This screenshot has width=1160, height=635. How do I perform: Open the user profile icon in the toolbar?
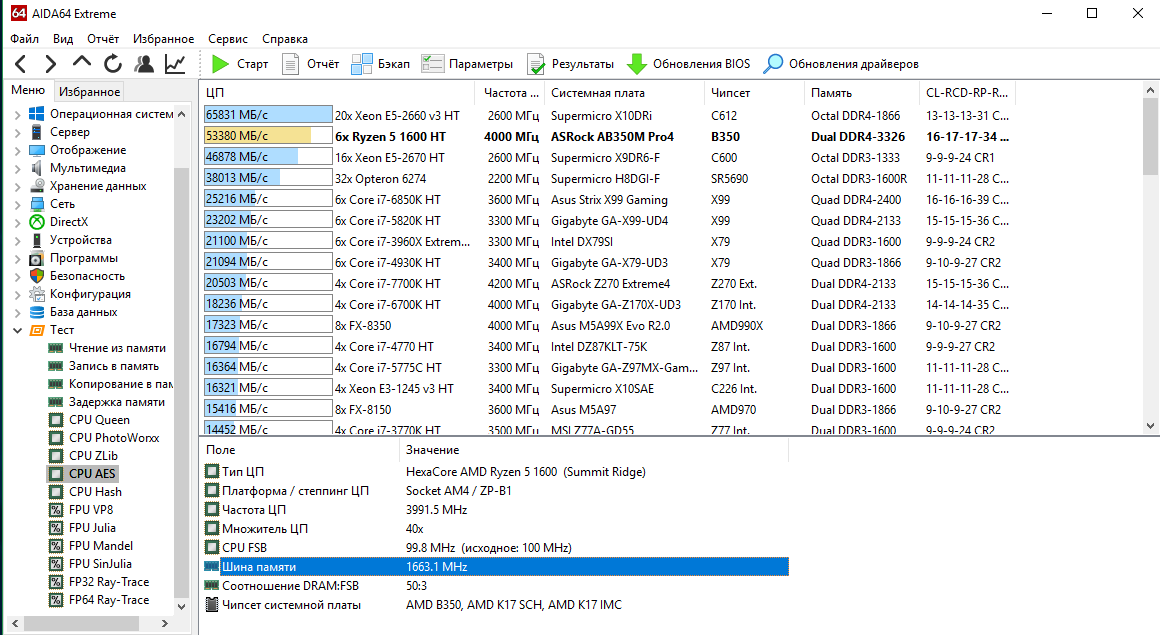[144, 64]
